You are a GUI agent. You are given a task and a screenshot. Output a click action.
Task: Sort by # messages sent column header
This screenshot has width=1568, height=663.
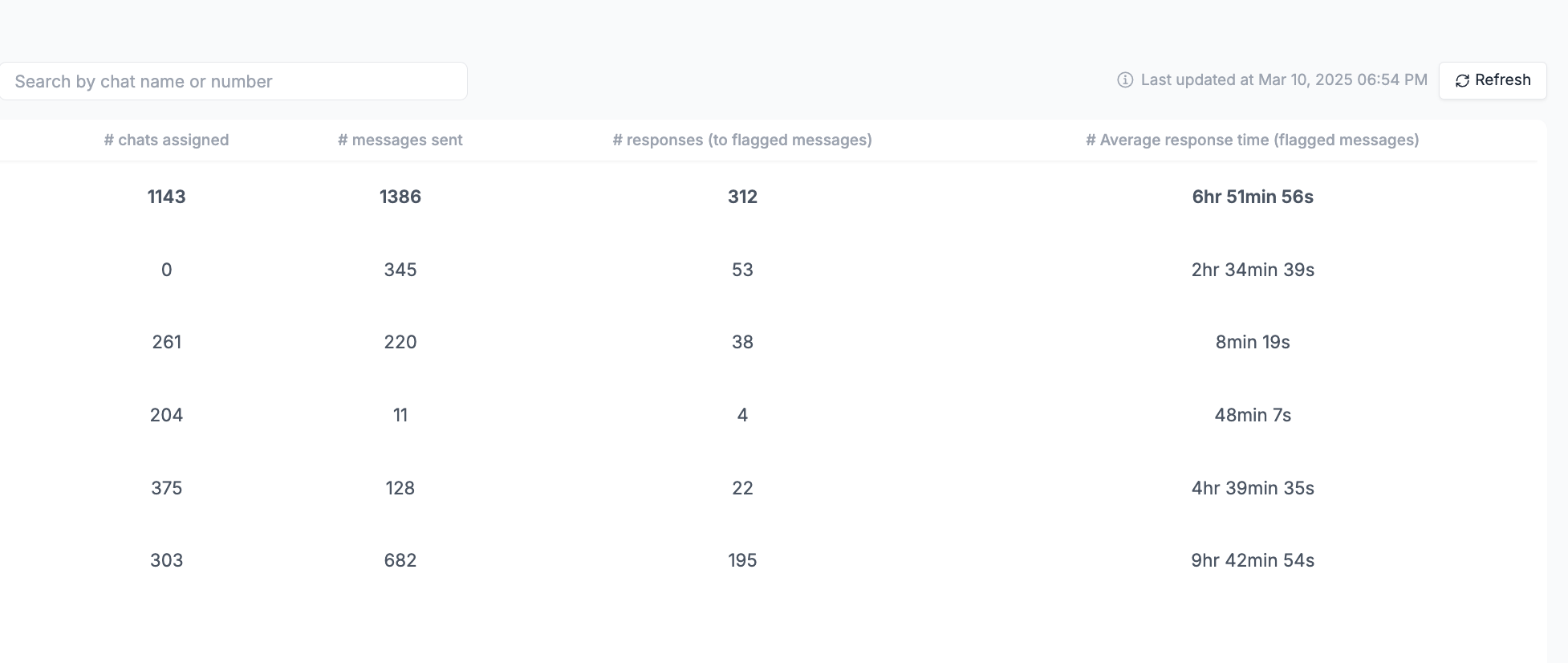[x=400, y=140]
